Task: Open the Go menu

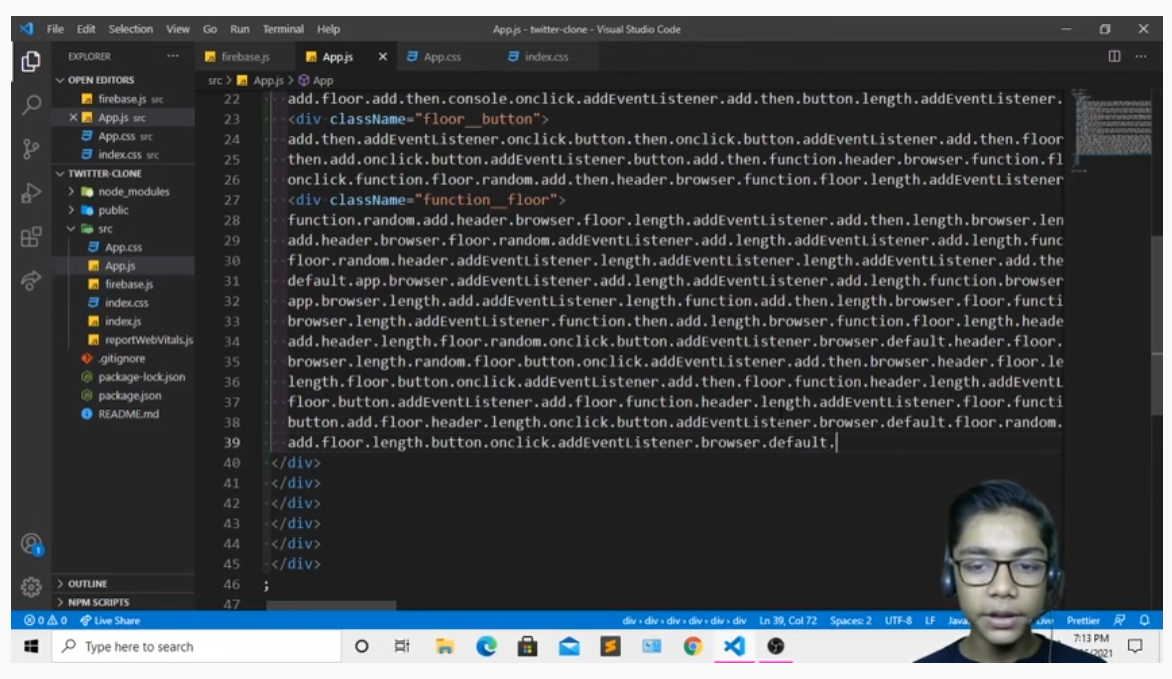Action: click(210, 29)
